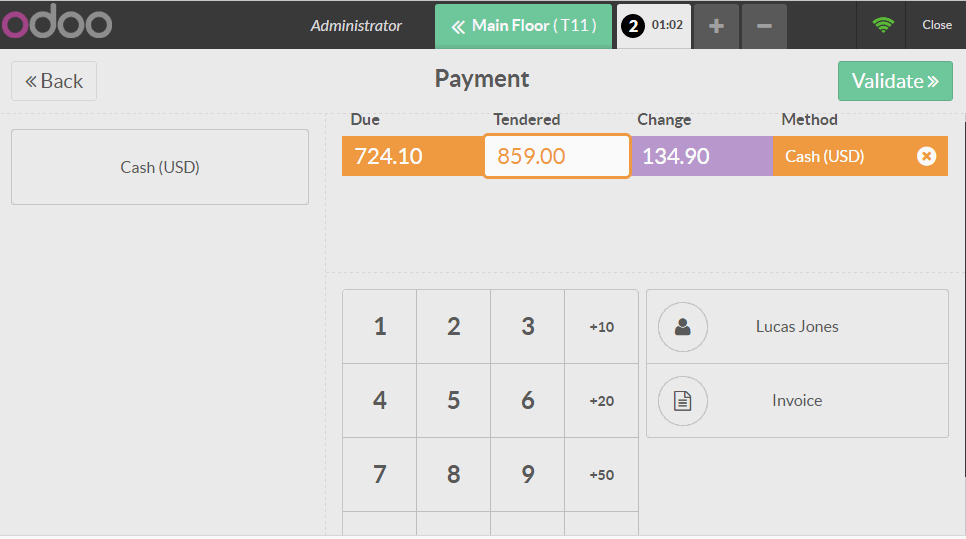The image size is (966, 539).
Task: Remove the Cash (USD) payment line
Action: pos(926,156)
